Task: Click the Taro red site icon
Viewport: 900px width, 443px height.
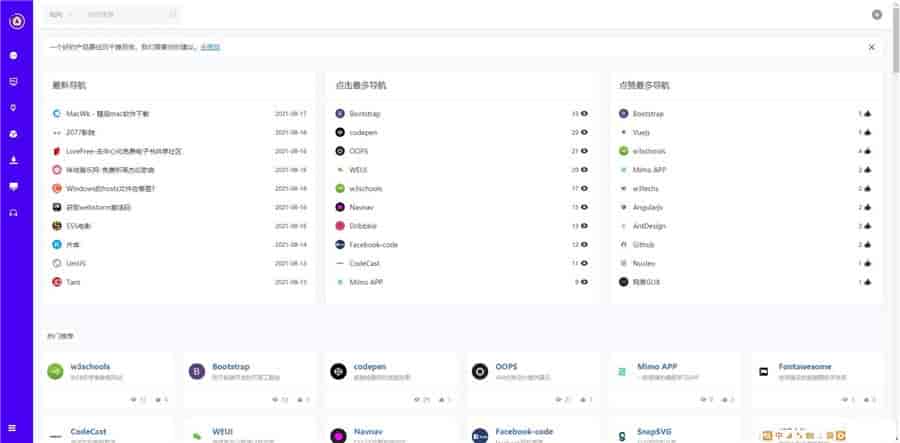Action: coord(56,282)
